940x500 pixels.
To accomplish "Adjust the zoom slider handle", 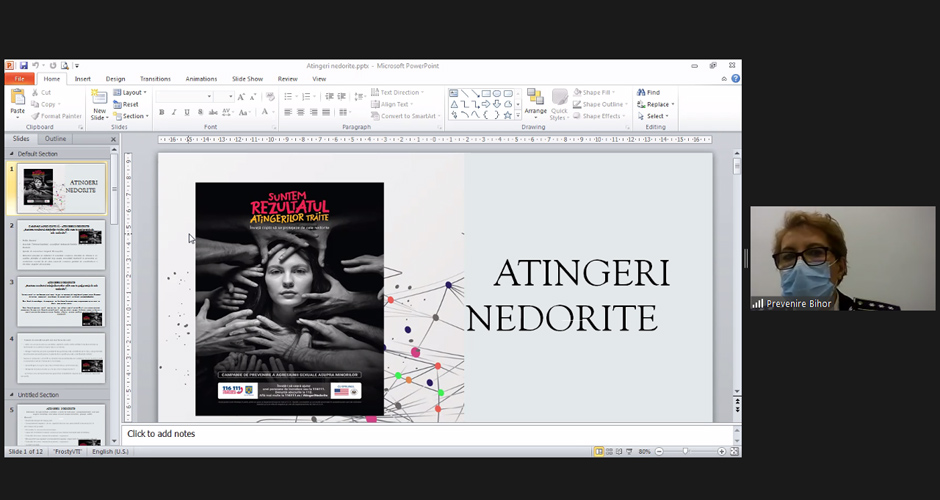I will [685, 451].
